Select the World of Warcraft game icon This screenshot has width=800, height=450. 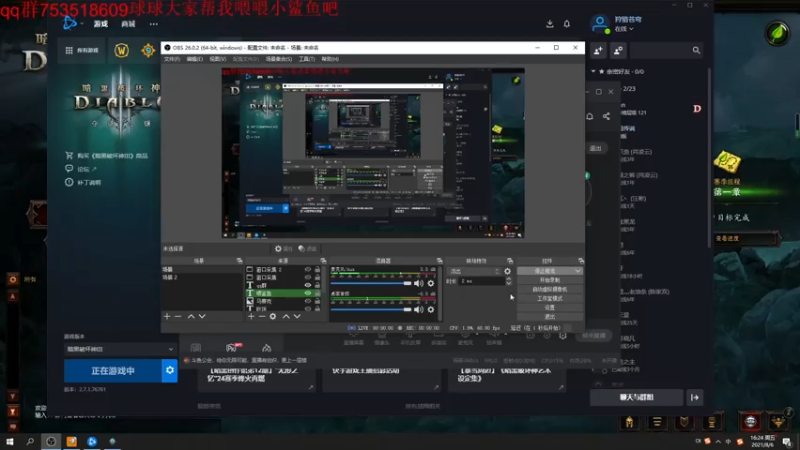click(x=121, y=50)
